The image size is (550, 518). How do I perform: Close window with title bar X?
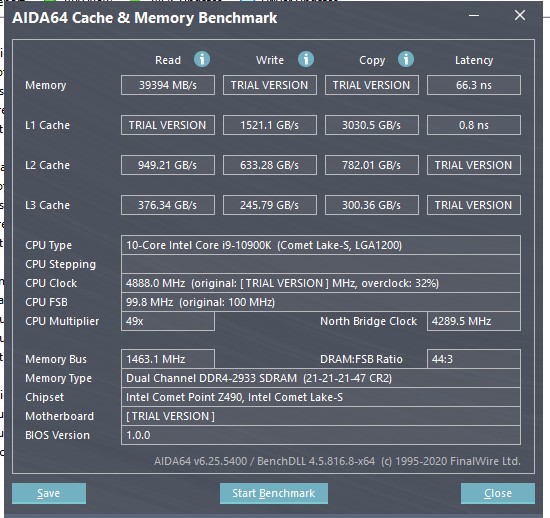[x=520, y=15]
